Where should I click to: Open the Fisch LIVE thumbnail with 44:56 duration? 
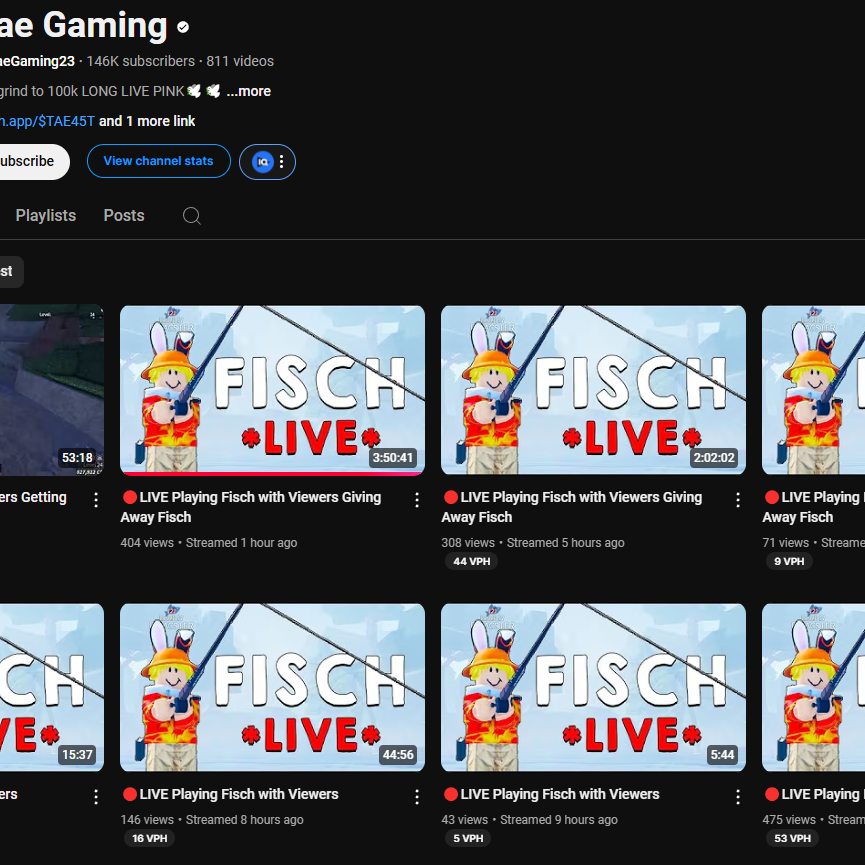click(x=273, y=687)
